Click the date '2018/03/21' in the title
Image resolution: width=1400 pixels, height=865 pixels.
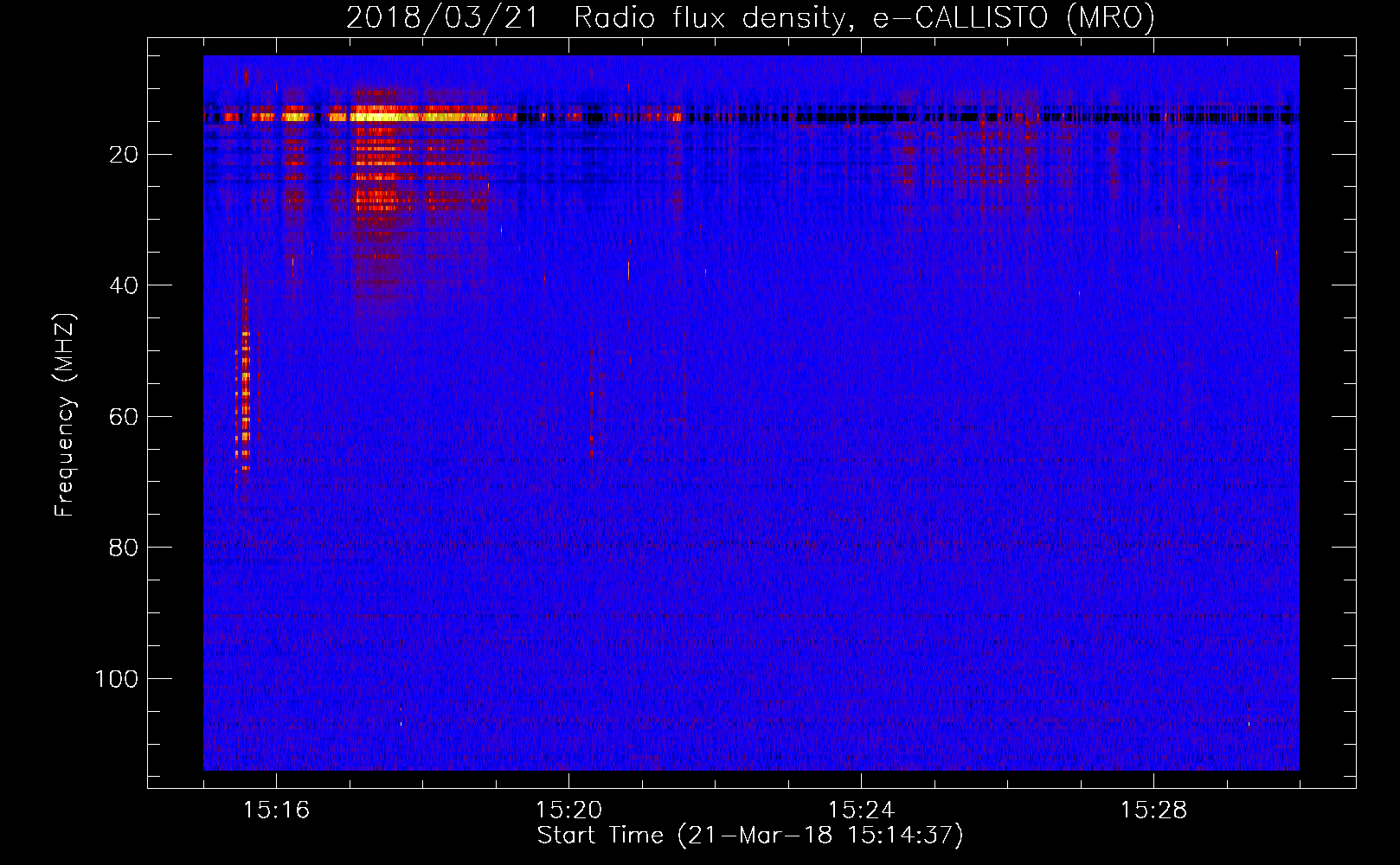pos(442,18)
